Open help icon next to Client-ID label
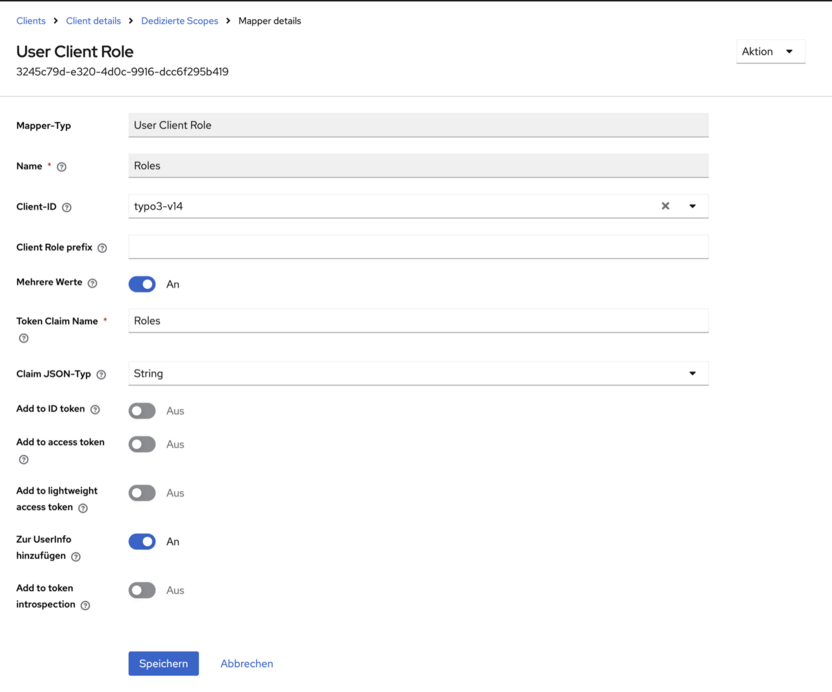Viewport: 832px width, 692px height. [66, 207]
